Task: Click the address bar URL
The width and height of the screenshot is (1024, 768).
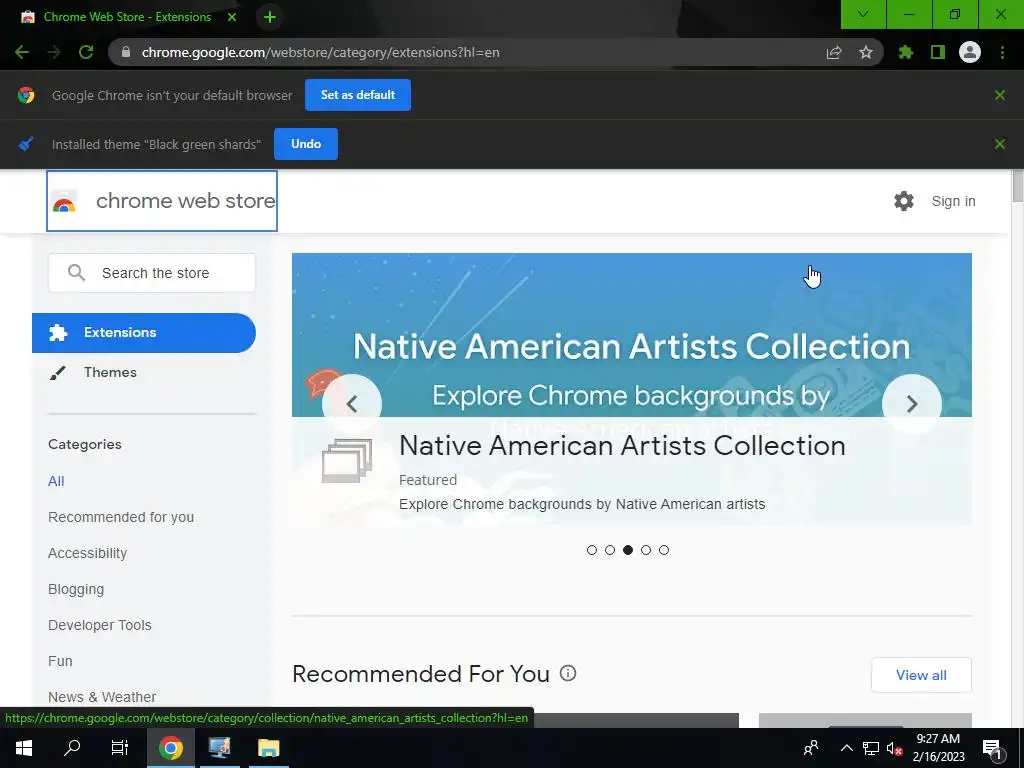Action: point(321,52)
